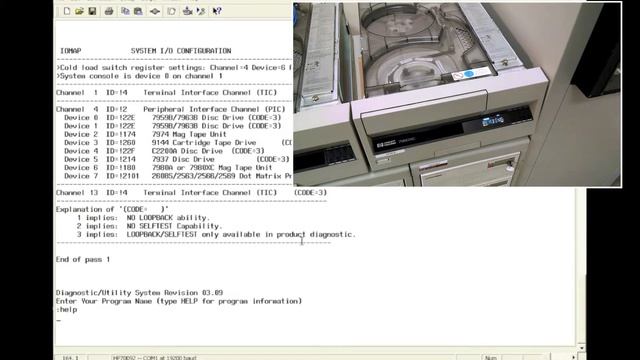
Task: Click the 'Channel 13 ID=!4' row
Action: point(191,193)
